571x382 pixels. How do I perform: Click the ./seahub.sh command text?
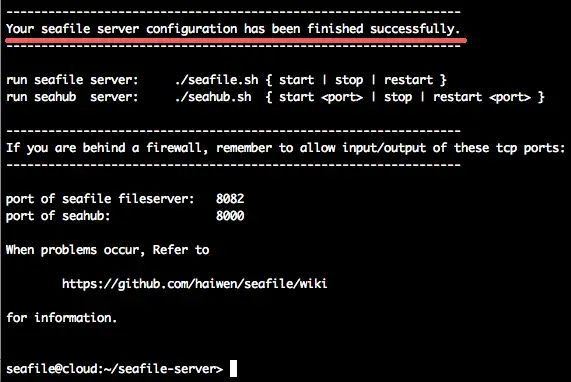[x=213, y=97]
